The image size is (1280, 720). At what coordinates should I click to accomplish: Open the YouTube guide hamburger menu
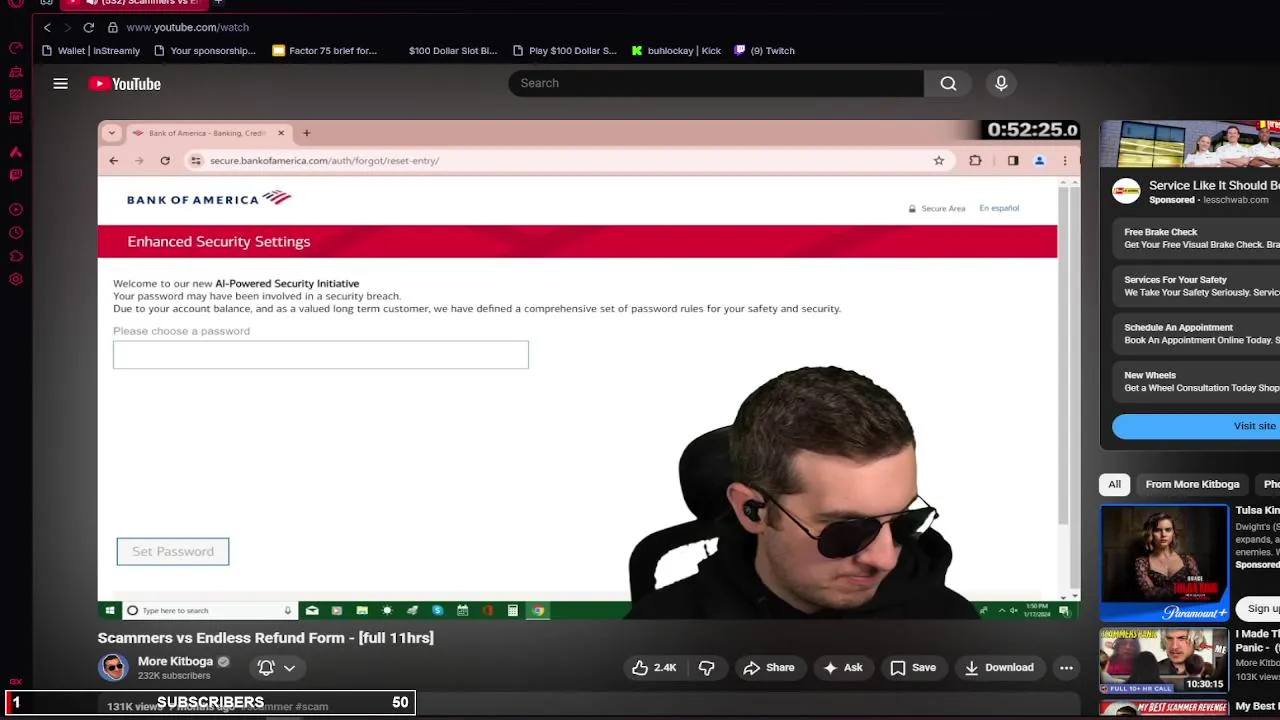61,84
